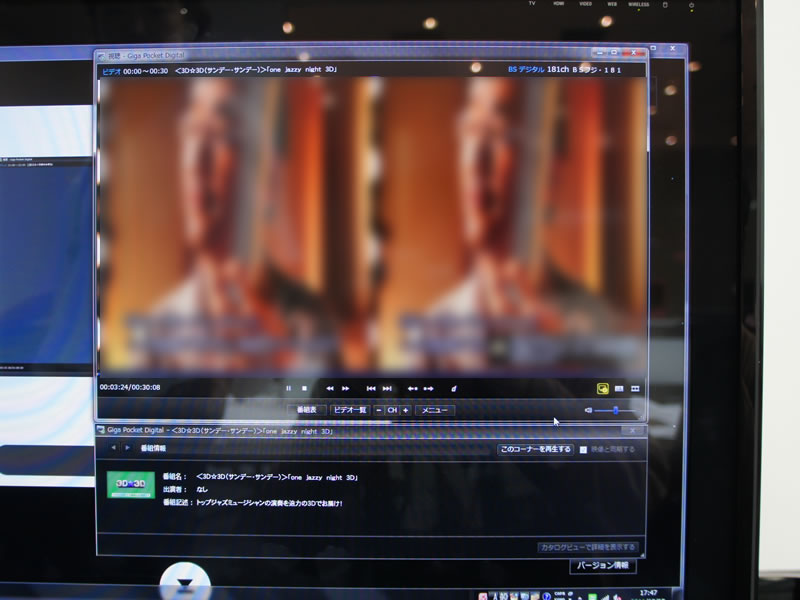Click the playback time 00:03:24/00:30:08

pyautogui.click(x=130, y=387)
